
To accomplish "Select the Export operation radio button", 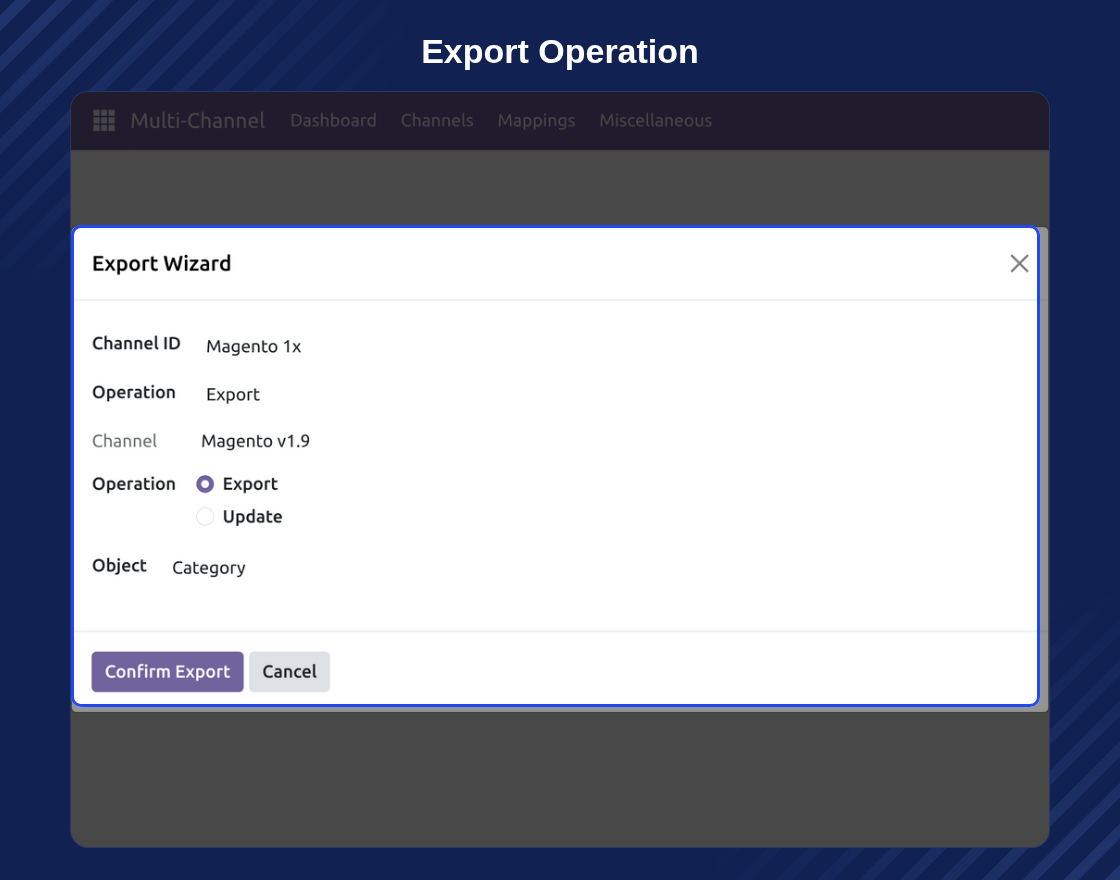I will click(205, 484).
